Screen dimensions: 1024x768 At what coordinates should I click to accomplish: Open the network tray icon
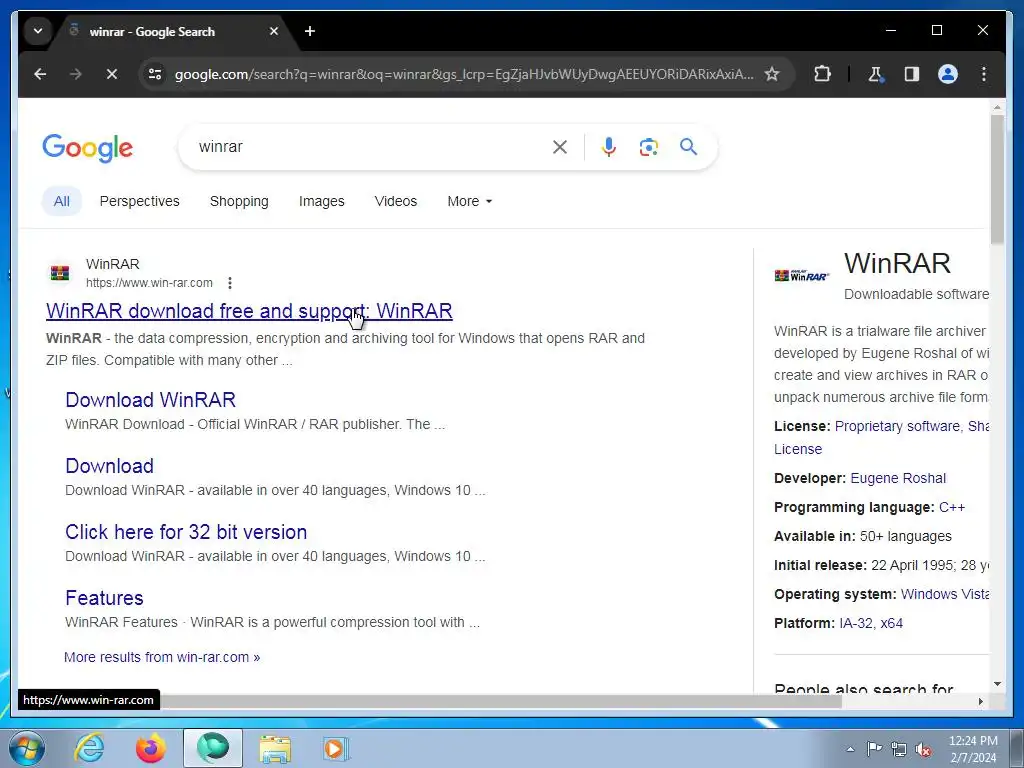tap(899, 749)
